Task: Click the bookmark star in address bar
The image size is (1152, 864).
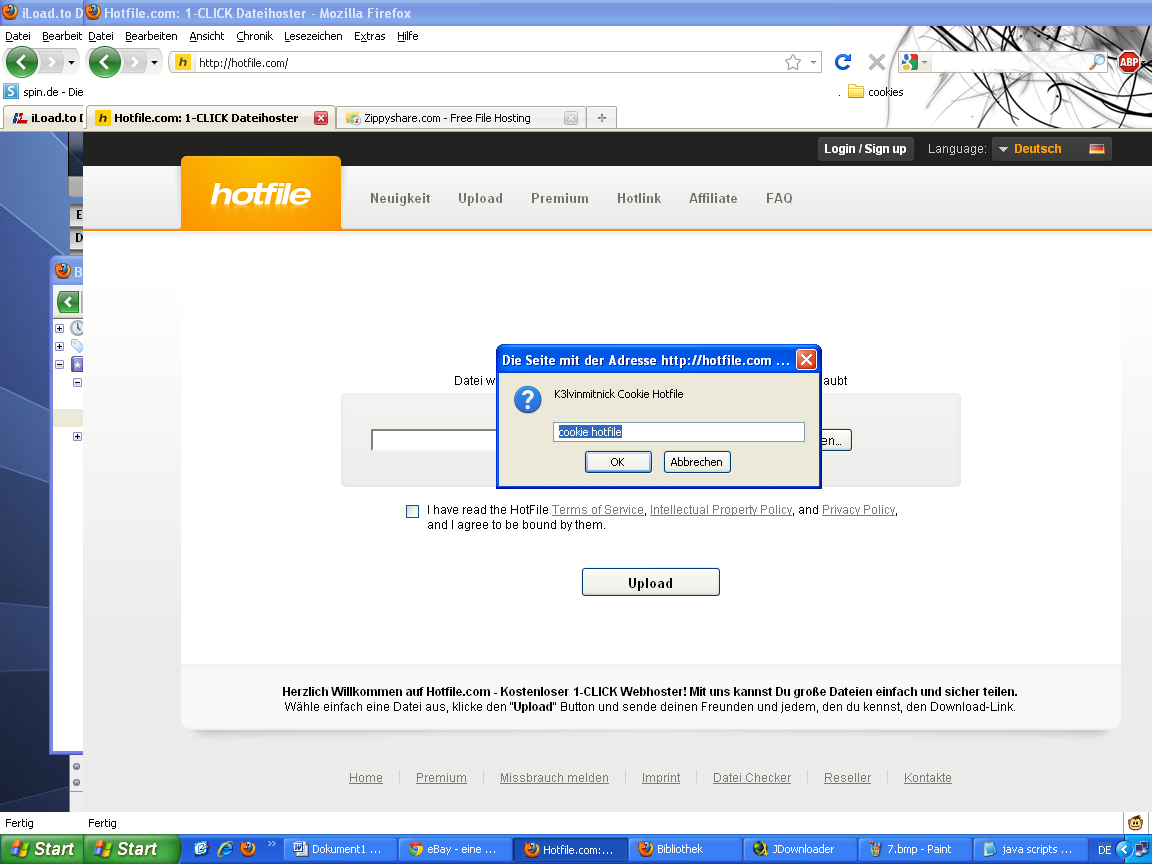Action: click(792, 62)
